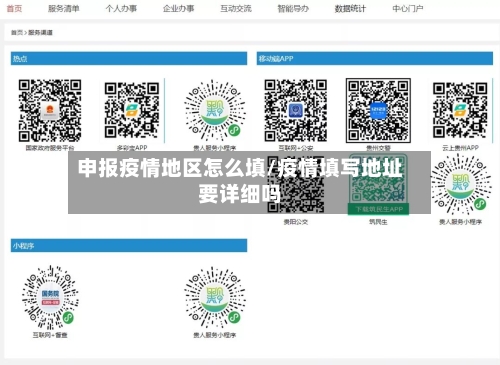The image size is (500, 365).
Task: Click 贵人服务小程序 caption under 移动端APP section
Action: [460, 222]
